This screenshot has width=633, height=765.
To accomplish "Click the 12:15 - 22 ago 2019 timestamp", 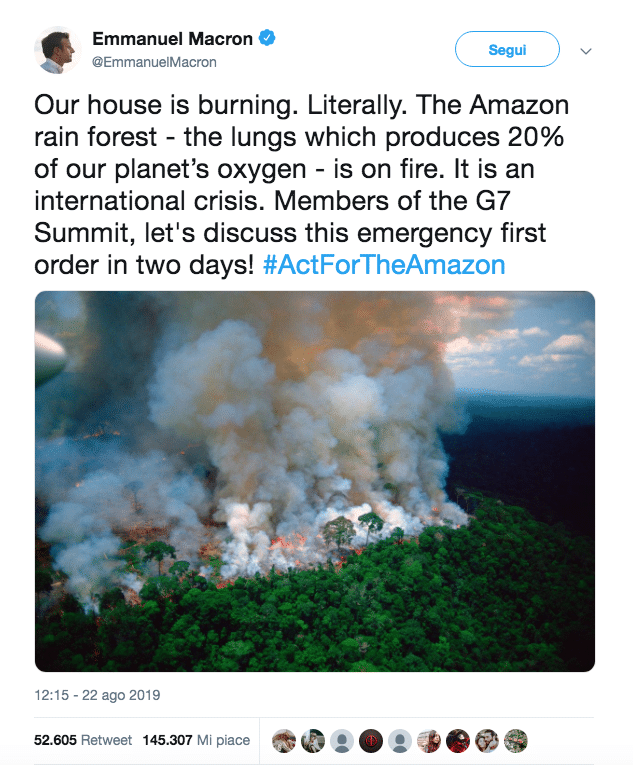I will pos(98,695).
